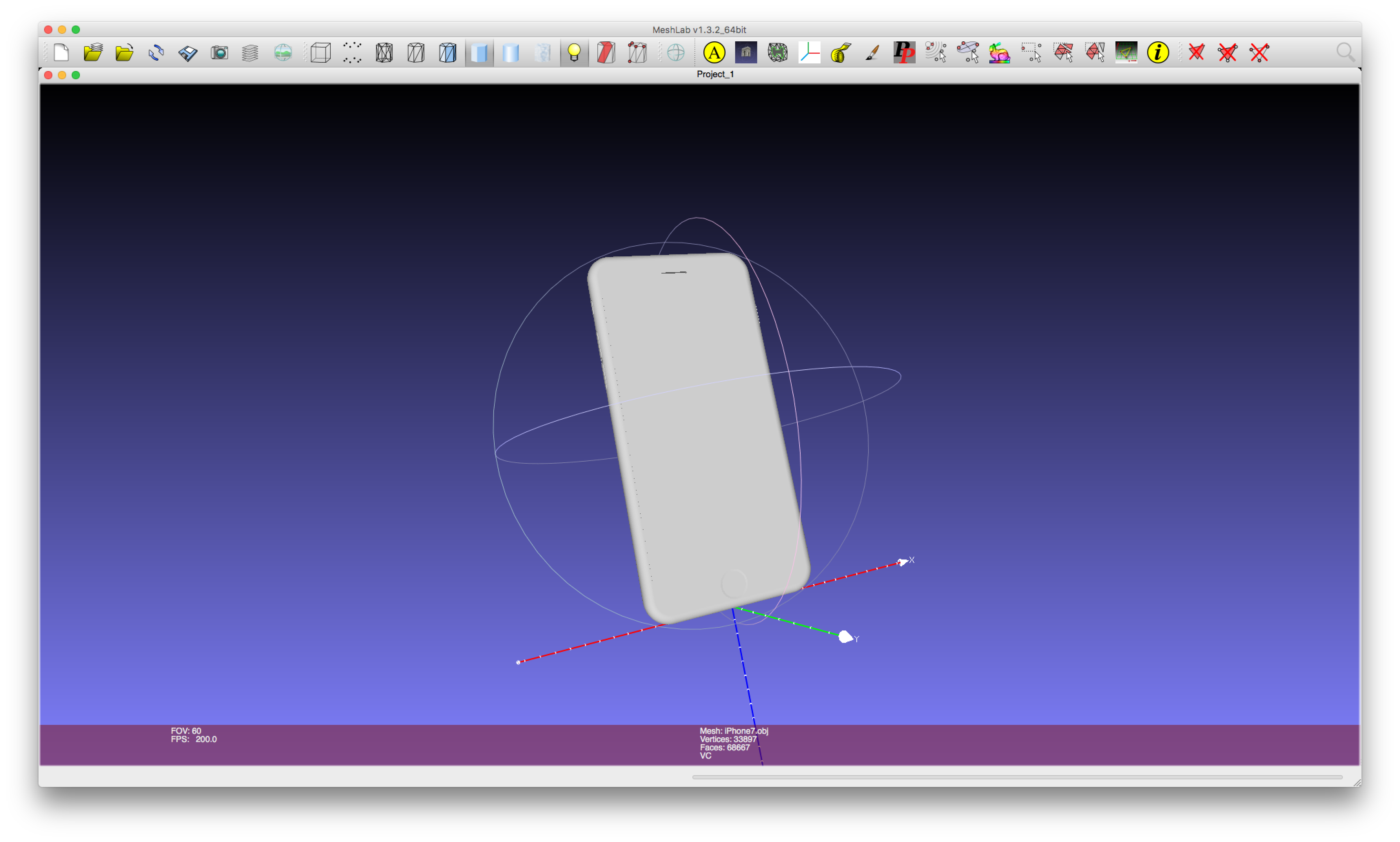Click the FPS: 200.0 readout
The height and width of the screenshot is (842, 1400).
coord(194,739)
